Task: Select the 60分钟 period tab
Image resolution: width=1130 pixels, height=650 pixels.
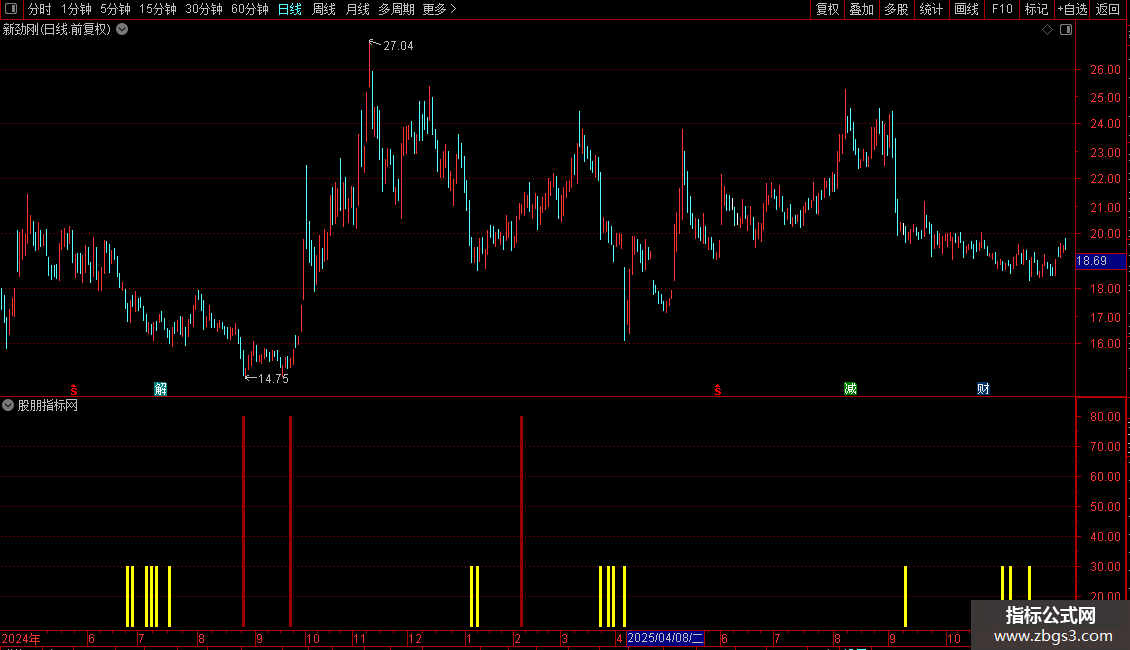Action: point(249,9)
